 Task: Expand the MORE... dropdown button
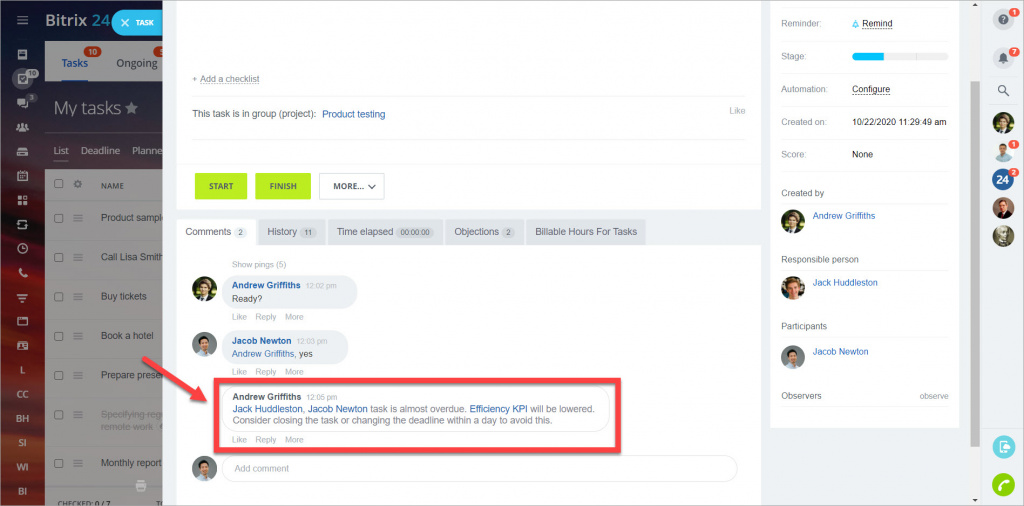coord(351,186)
